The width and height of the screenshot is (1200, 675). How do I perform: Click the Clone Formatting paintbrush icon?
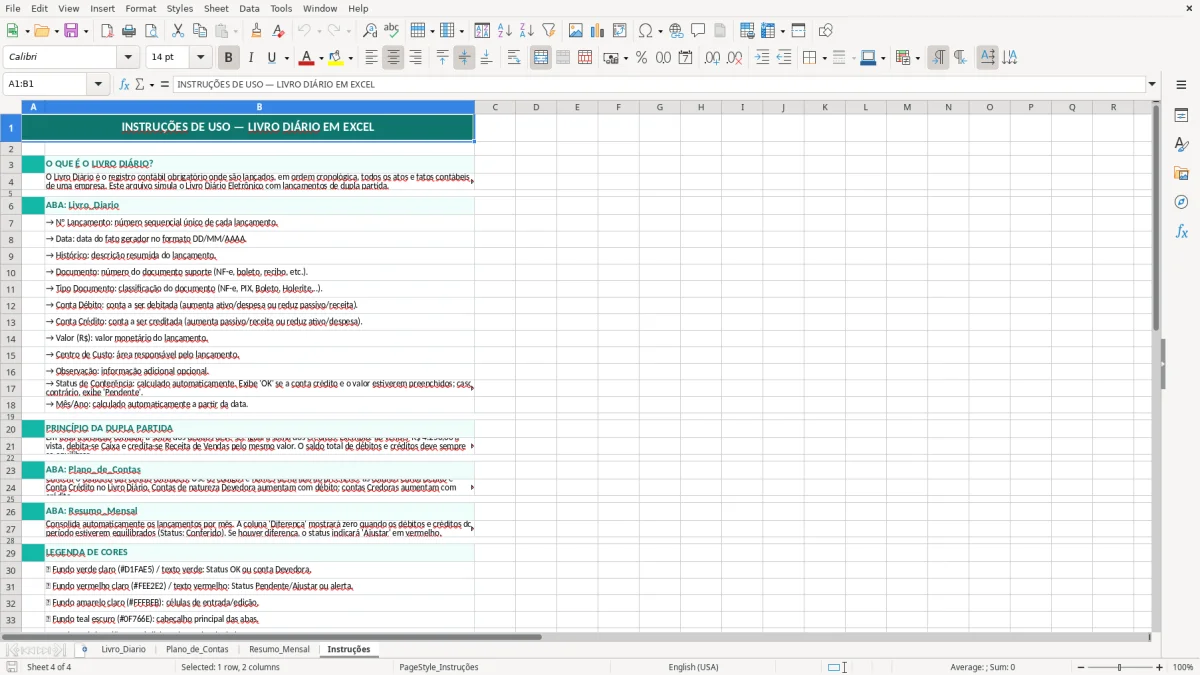[x=257, y=31]
